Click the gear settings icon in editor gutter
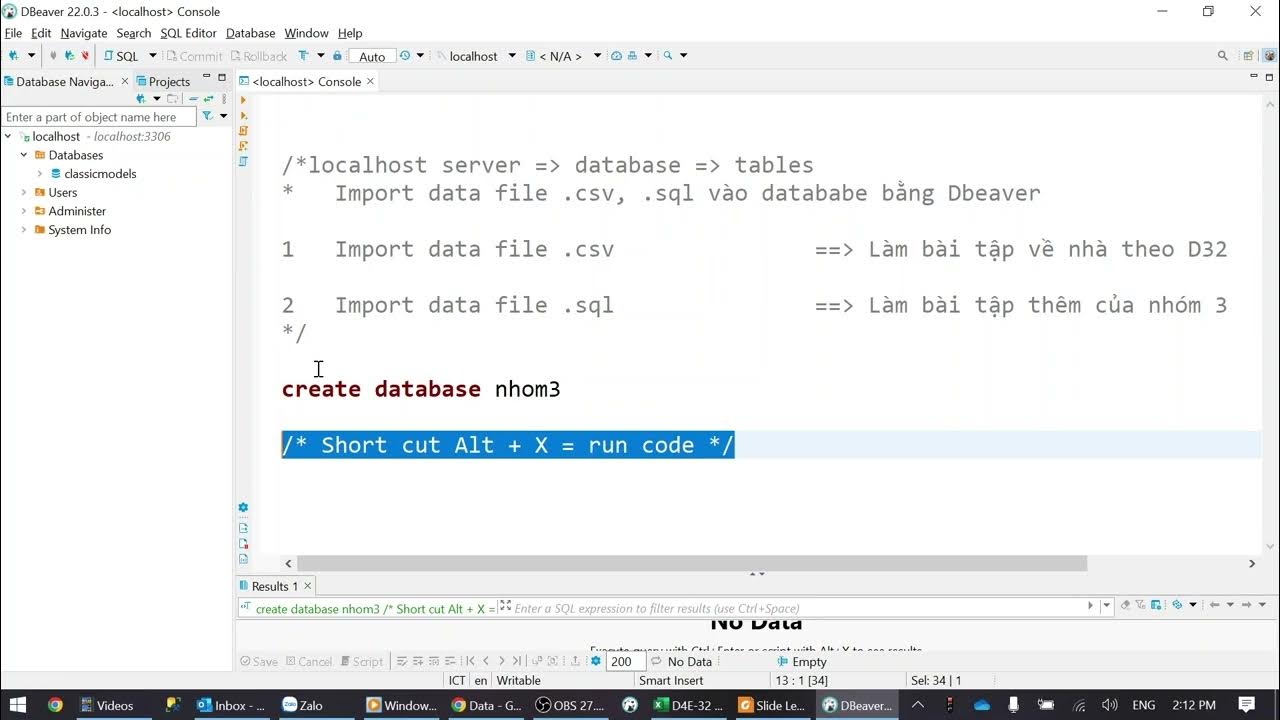The width and height of the screenshot is (1280, 720). click(x=244, y=508)
